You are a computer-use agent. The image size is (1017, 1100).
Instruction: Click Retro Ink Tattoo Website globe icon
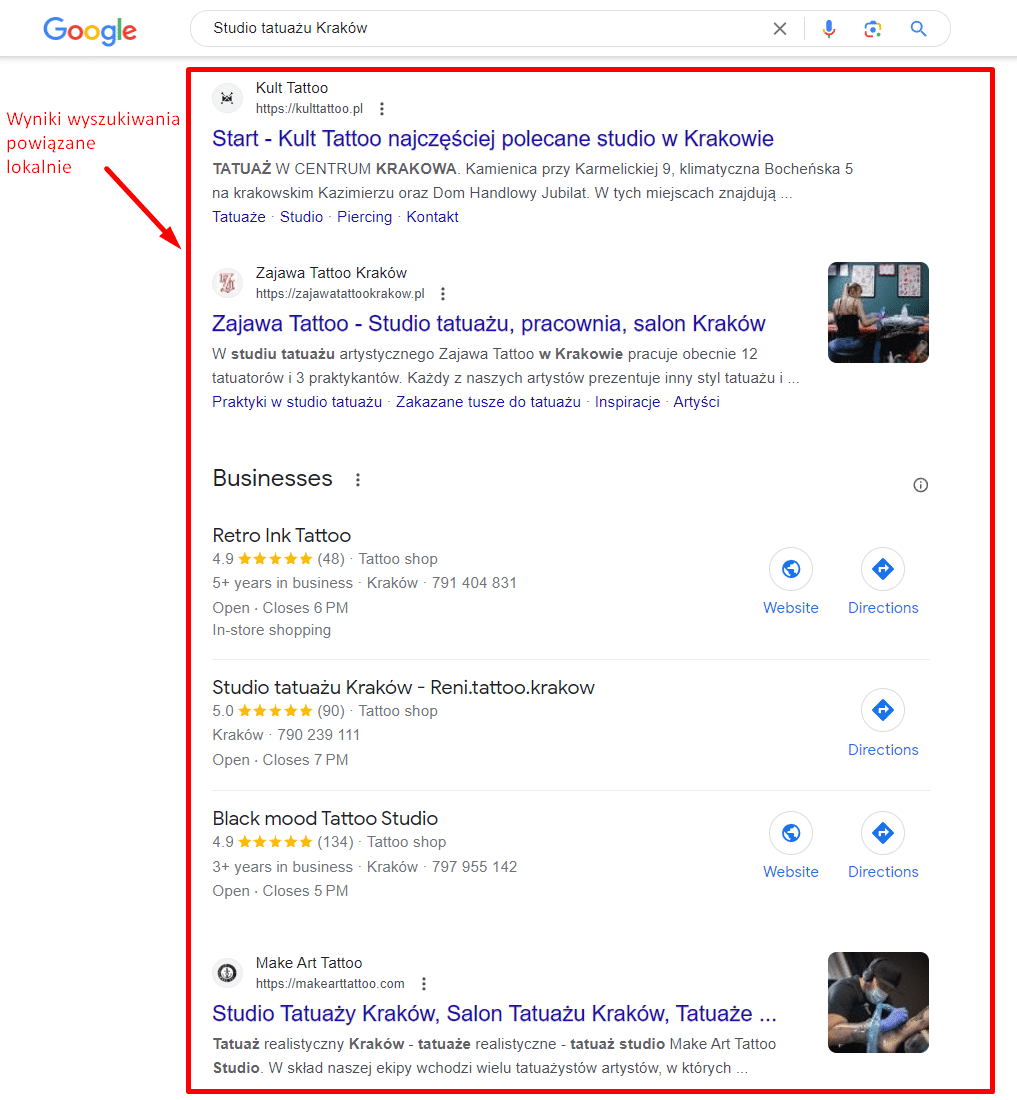[790, 569]
